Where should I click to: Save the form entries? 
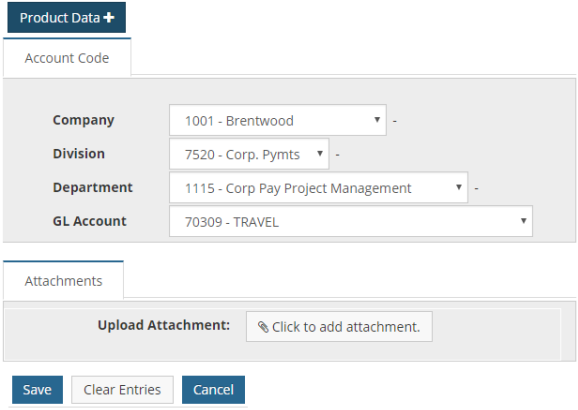pyautogui.click(x=37, y=390)
